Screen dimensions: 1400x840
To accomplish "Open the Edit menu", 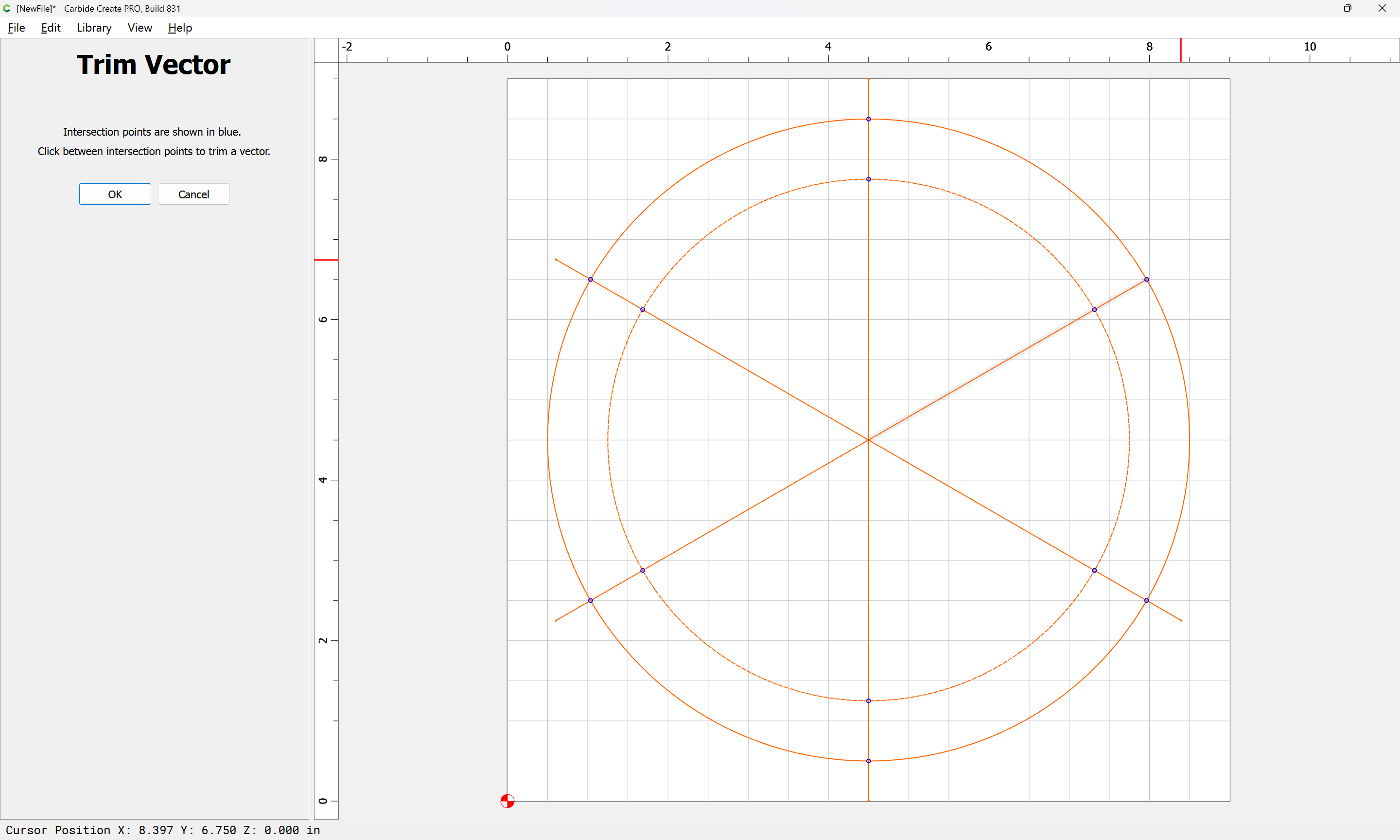I will [x=51, y=28].
